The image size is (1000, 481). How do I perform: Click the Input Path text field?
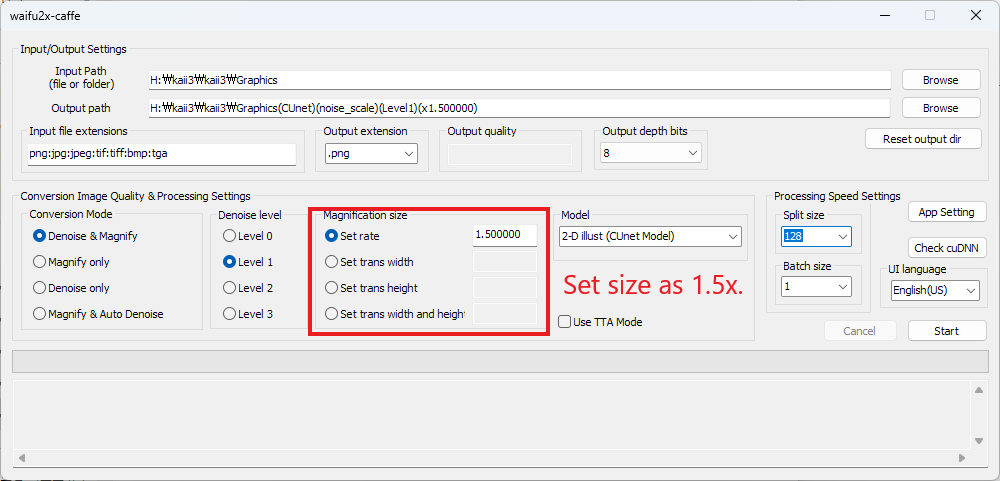pos(519,80)
